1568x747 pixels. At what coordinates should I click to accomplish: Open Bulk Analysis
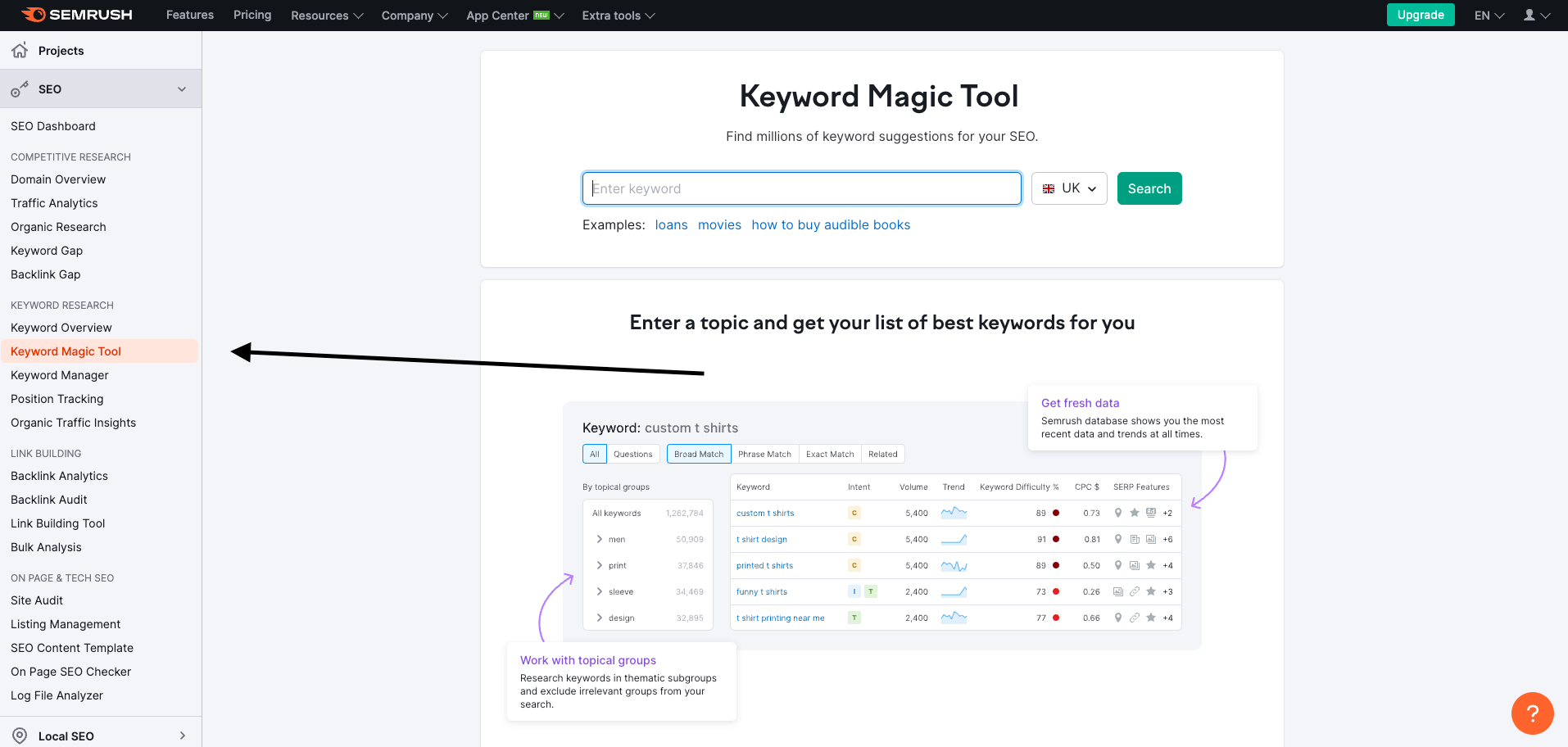(x=47, y=547)
